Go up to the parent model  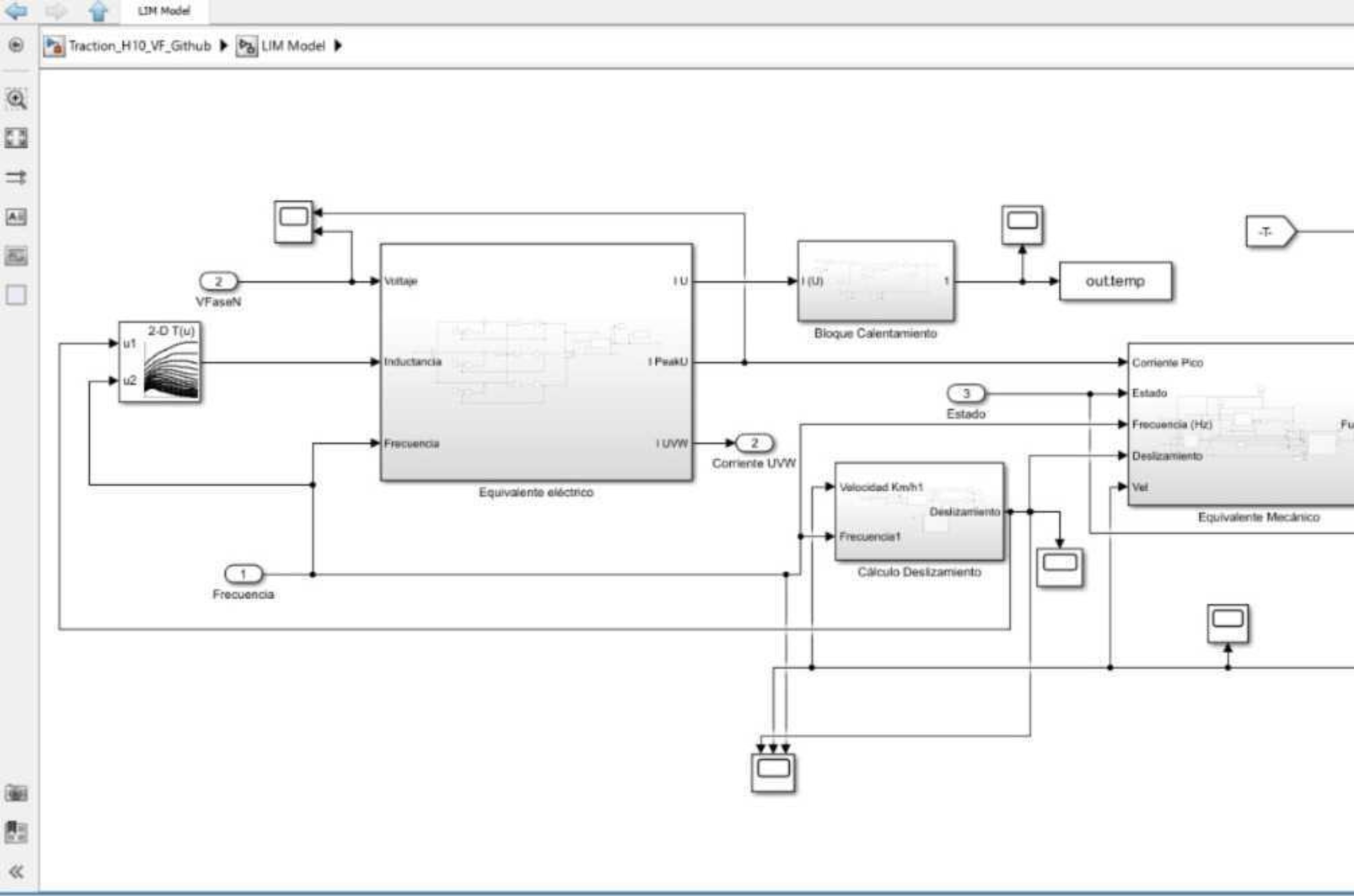[99, 11]
